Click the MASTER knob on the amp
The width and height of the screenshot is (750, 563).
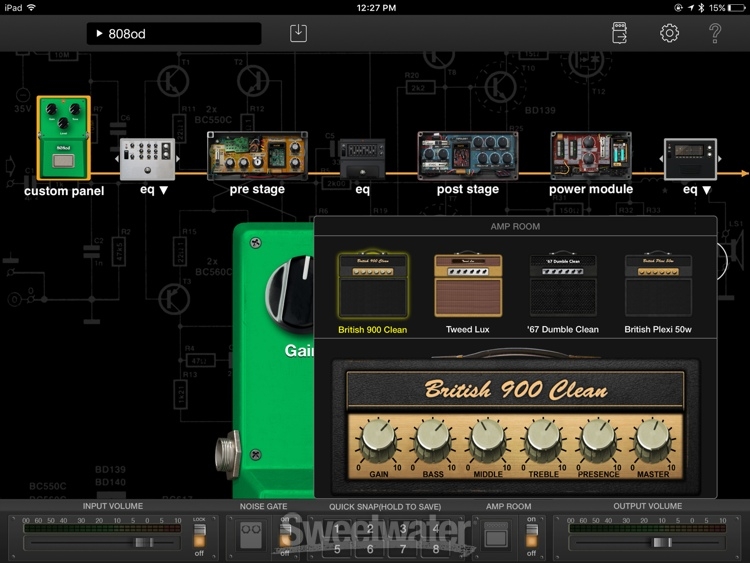(x=653, y=439)
